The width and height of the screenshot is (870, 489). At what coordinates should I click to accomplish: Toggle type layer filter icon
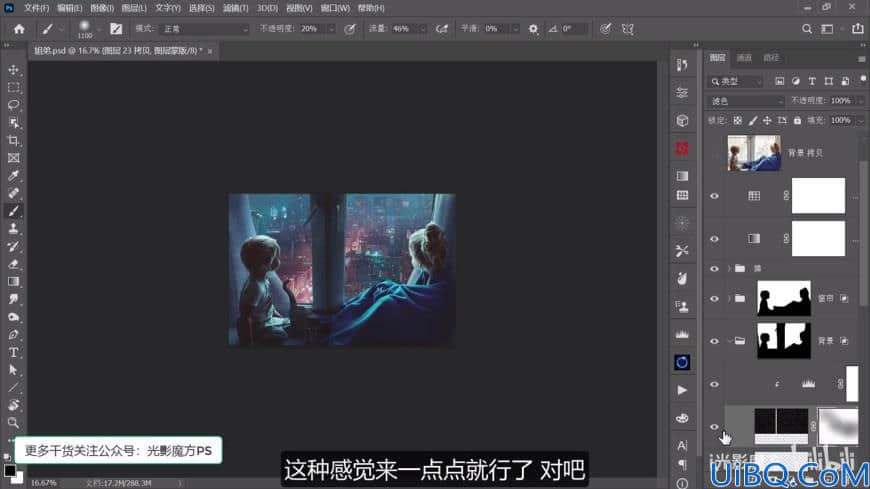pyautogui.click(x=812, y=81)
